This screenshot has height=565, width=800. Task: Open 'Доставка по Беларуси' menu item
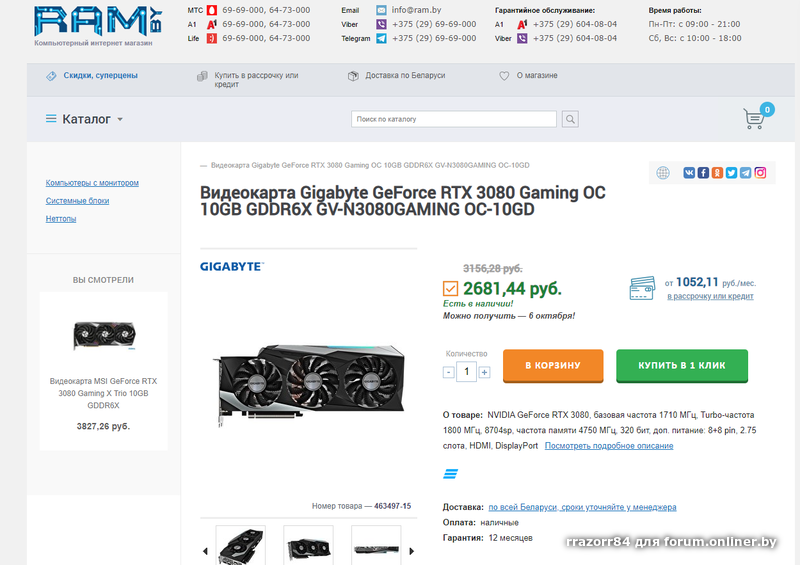coord(405,76)
